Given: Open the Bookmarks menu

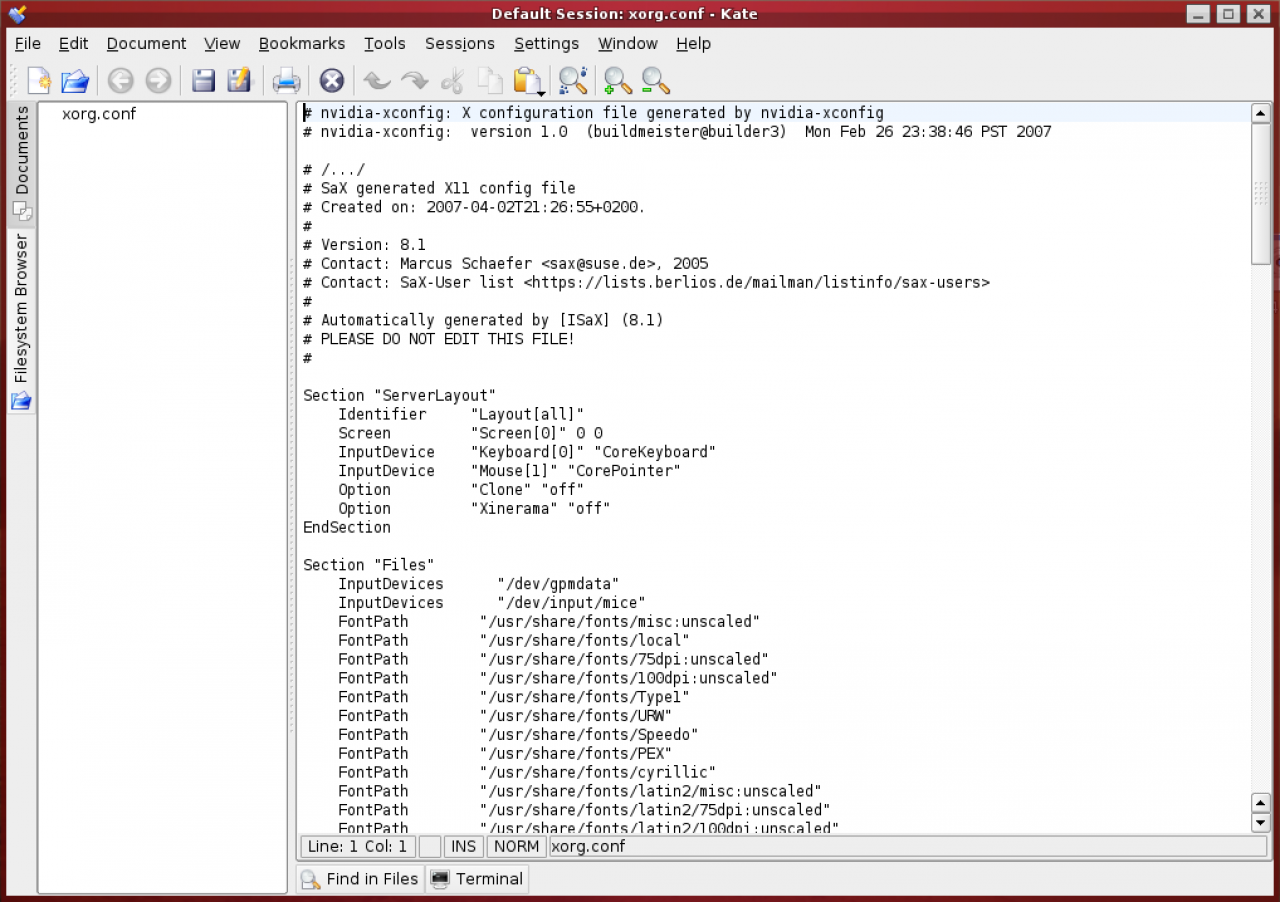Looking at the screenshot, I should point(302,43).
